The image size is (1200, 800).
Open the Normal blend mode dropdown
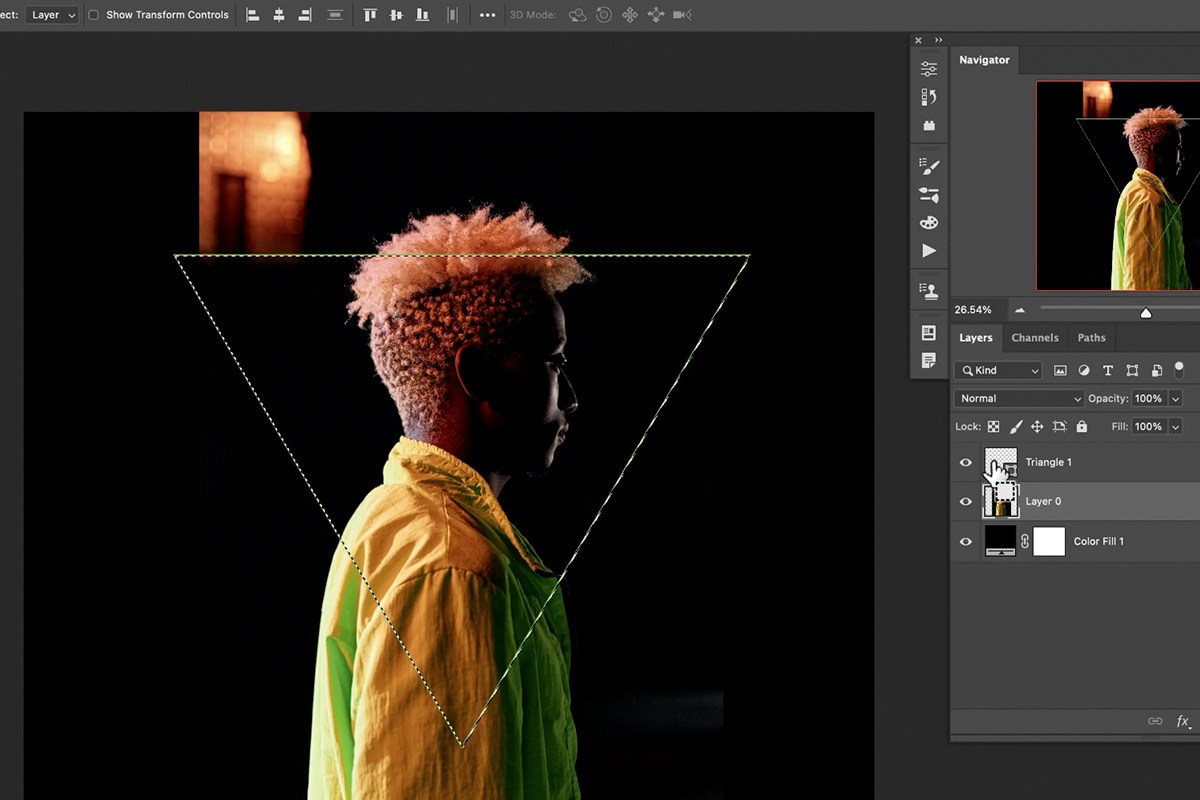1019,398
